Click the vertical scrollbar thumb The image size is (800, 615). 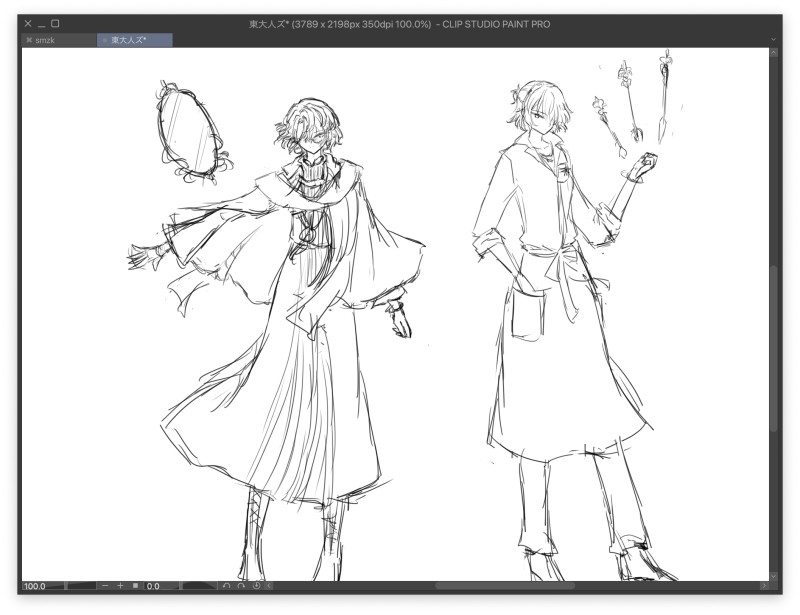773,349
